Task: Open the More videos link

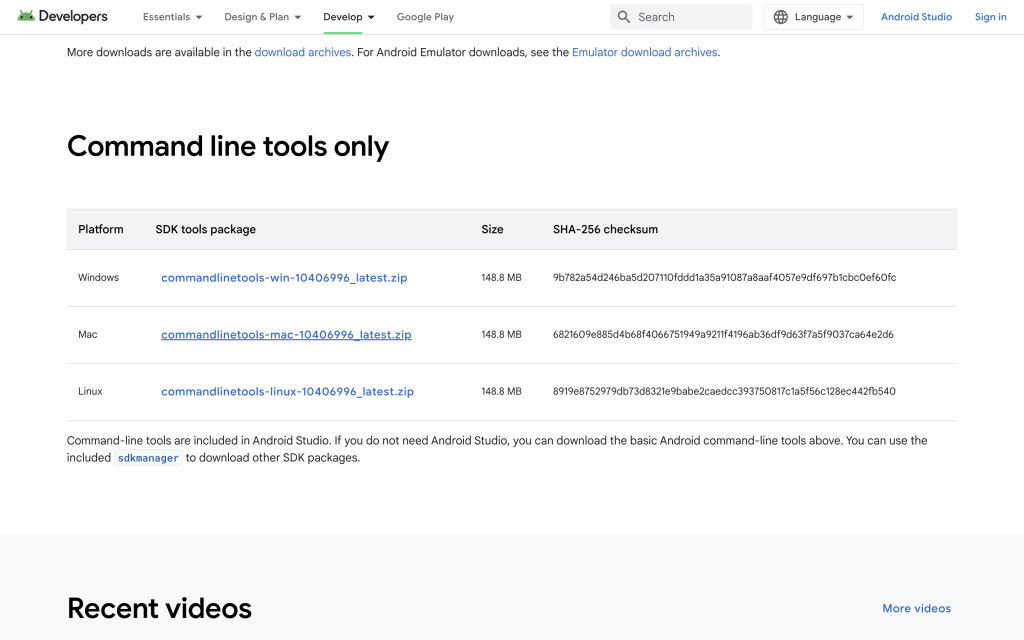Action: click(916, 608)
